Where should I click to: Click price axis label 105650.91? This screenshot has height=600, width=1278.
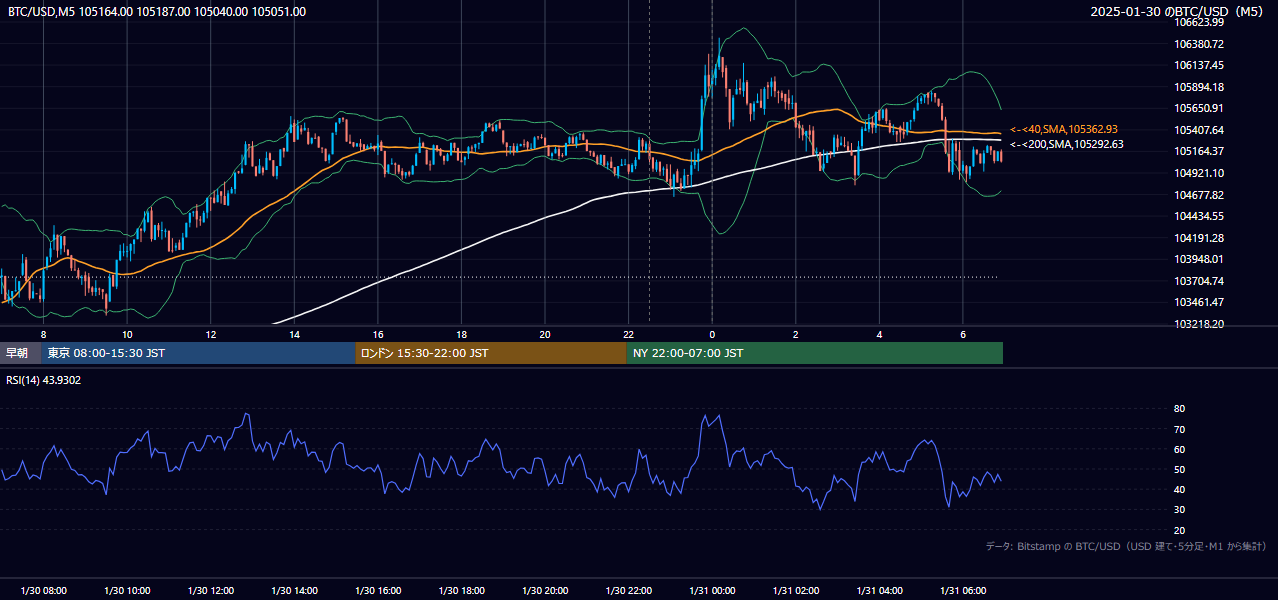coord(1199,108)
